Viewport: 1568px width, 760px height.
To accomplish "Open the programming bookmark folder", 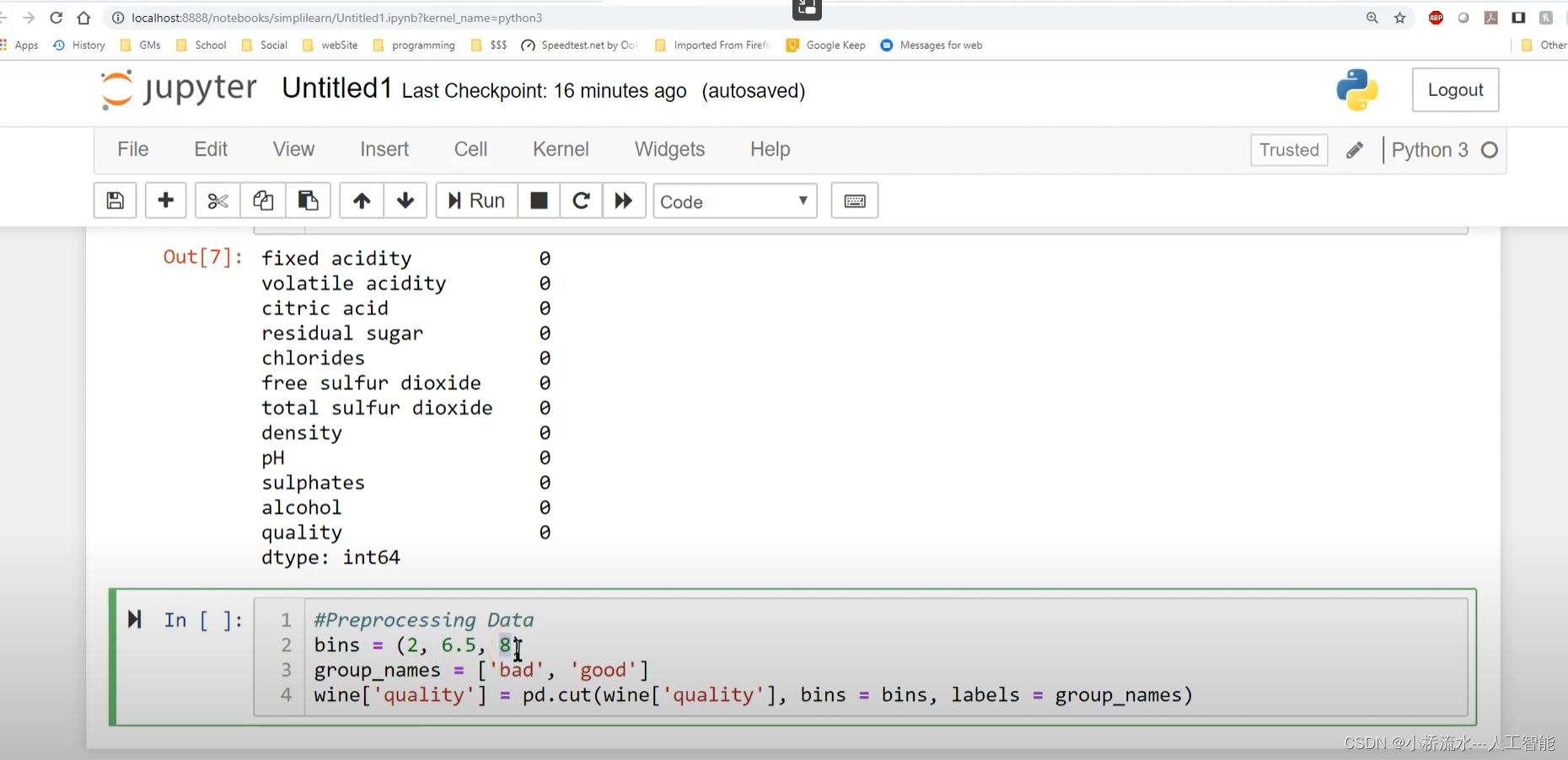I will 414,45.
